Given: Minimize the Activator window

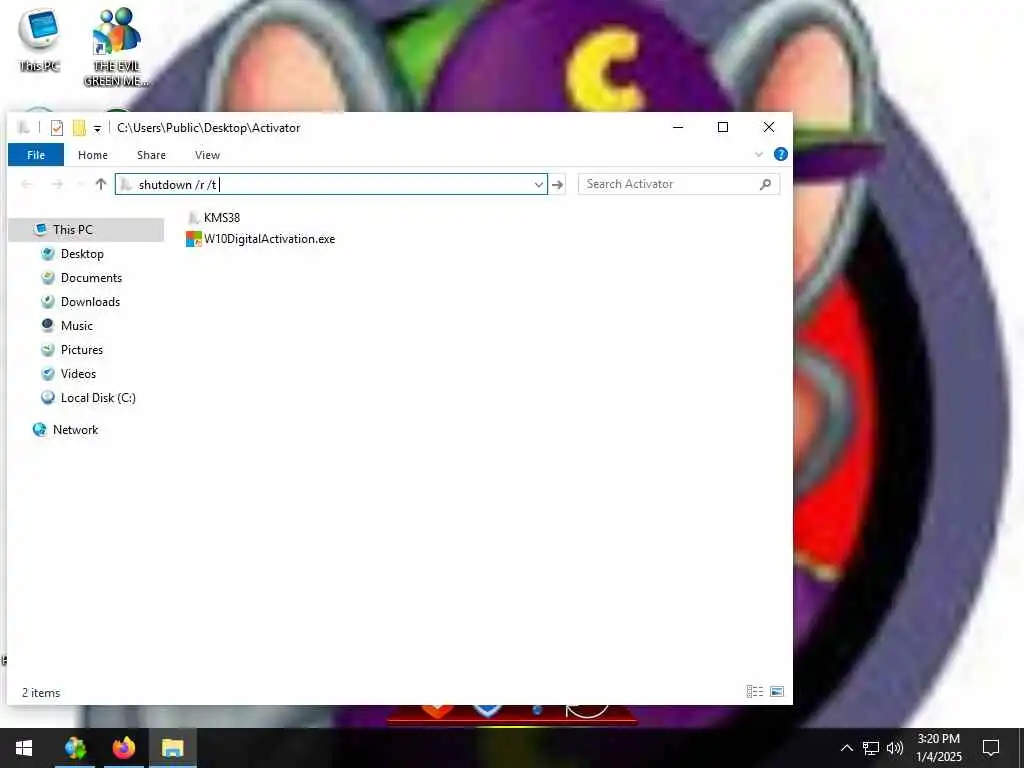Looking at the screenshot, I should tap(678, 127).
